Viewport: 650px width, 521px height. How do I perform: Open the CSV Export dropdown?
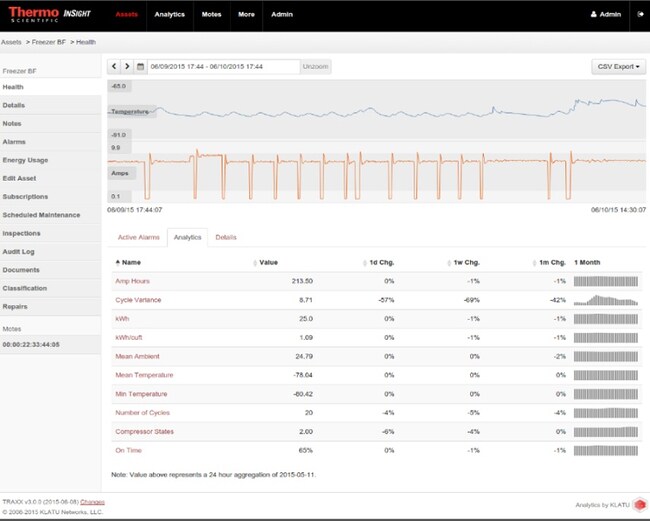(618, 66)
